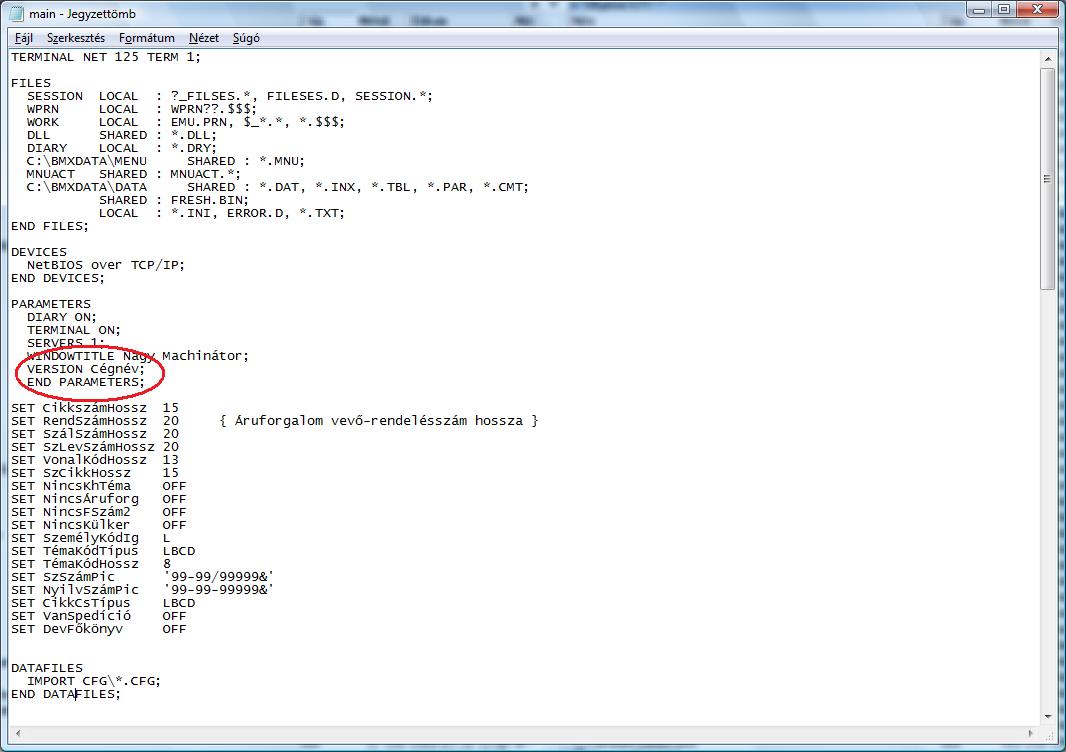Click the 'TERMINAL ON;' line
1066x752 pixels.
[73, 330]
